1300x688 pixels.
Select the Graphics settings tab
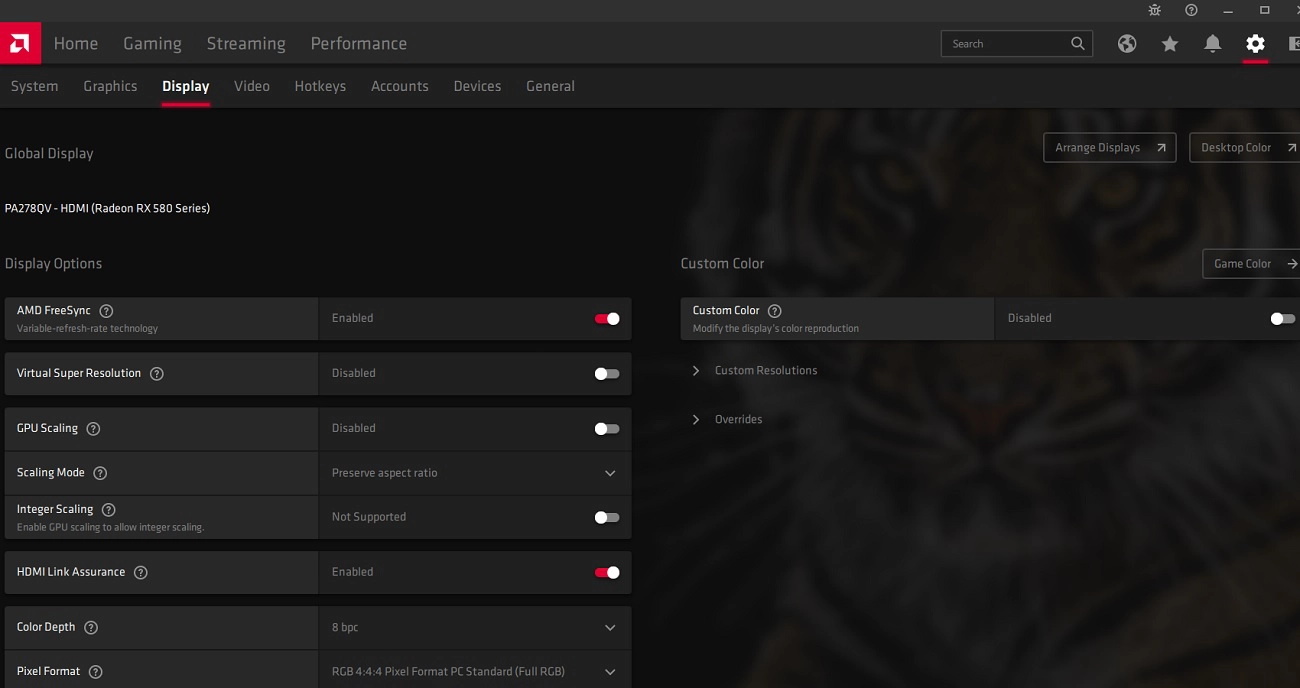(x=110, y=86)
